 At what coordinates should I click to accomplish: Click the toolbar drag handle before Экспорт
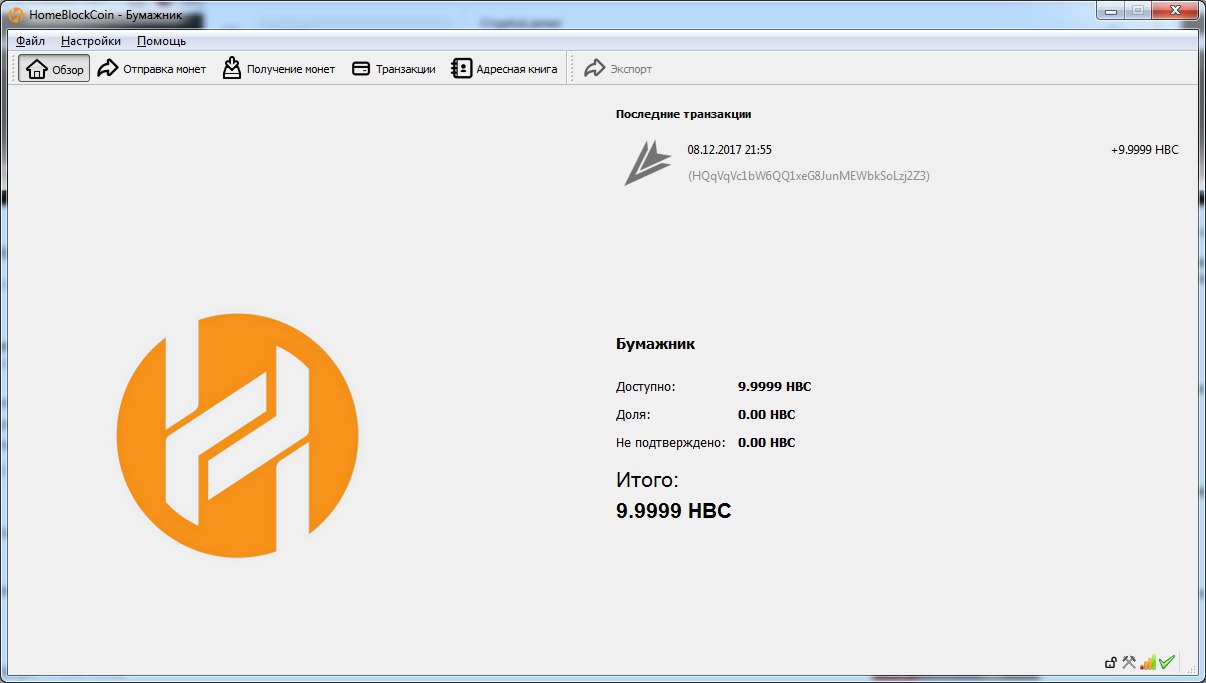click(x=574, y=69)
